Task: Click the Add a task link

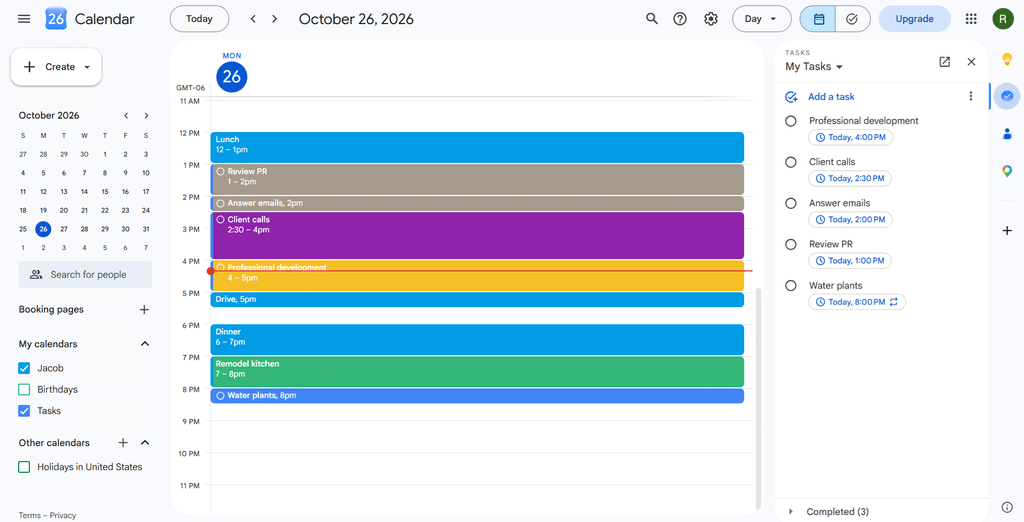Action: click(x=831, y=97)
